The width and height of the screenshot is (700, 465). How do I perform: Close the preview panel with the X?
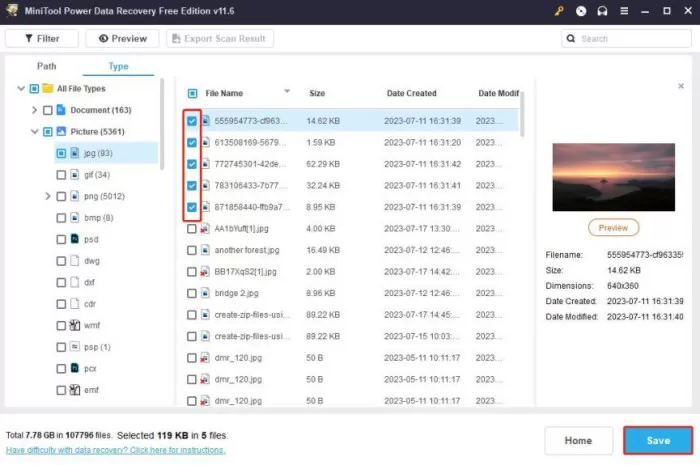pyautogui.click(x=681, y=86)
